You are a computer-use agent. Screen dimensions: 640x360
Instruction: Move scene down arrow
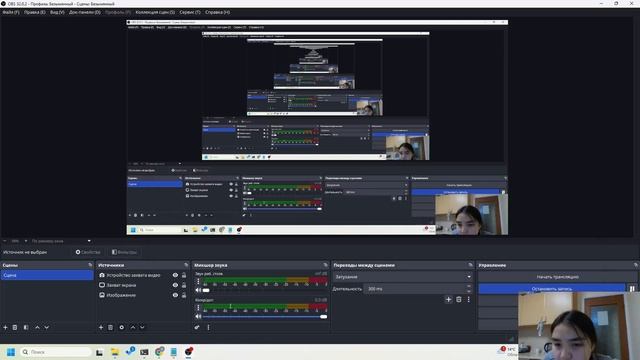[x=47, y=327]
